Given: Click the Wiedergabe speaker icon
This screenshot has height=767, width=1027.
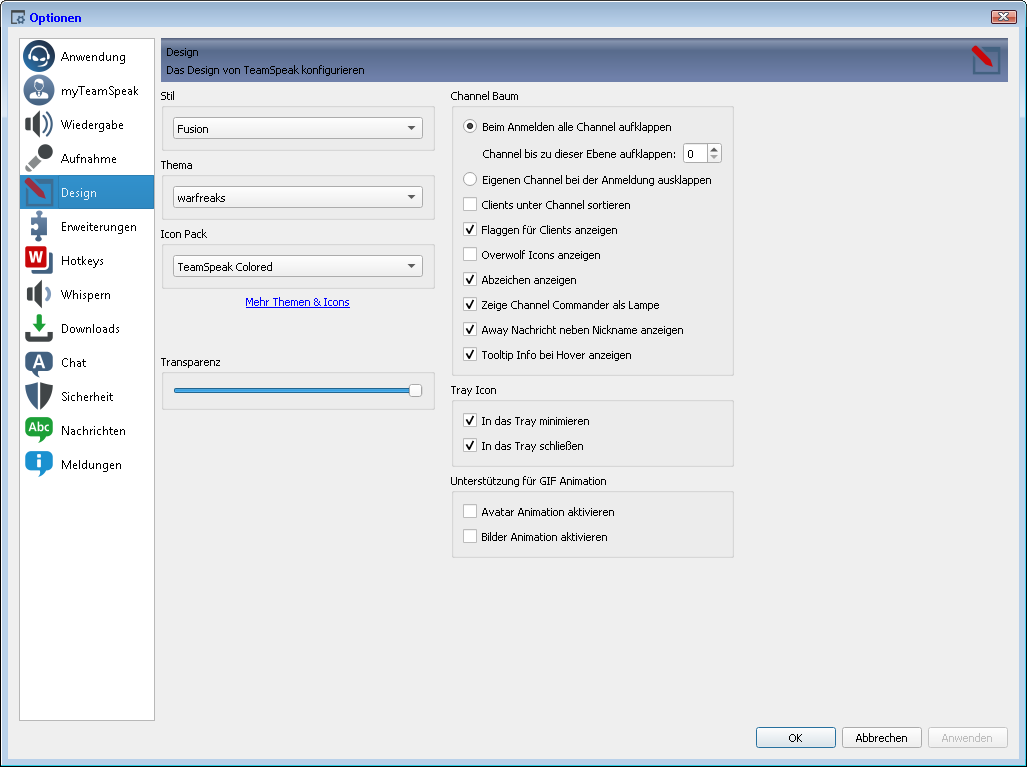Looking at the screenshot, I should click(x=39, y=124).
